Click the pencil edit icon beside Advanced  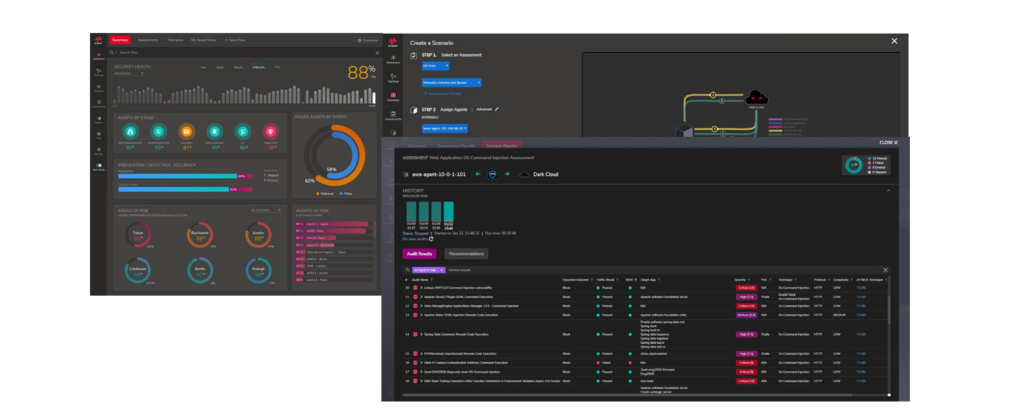(497, 108)
